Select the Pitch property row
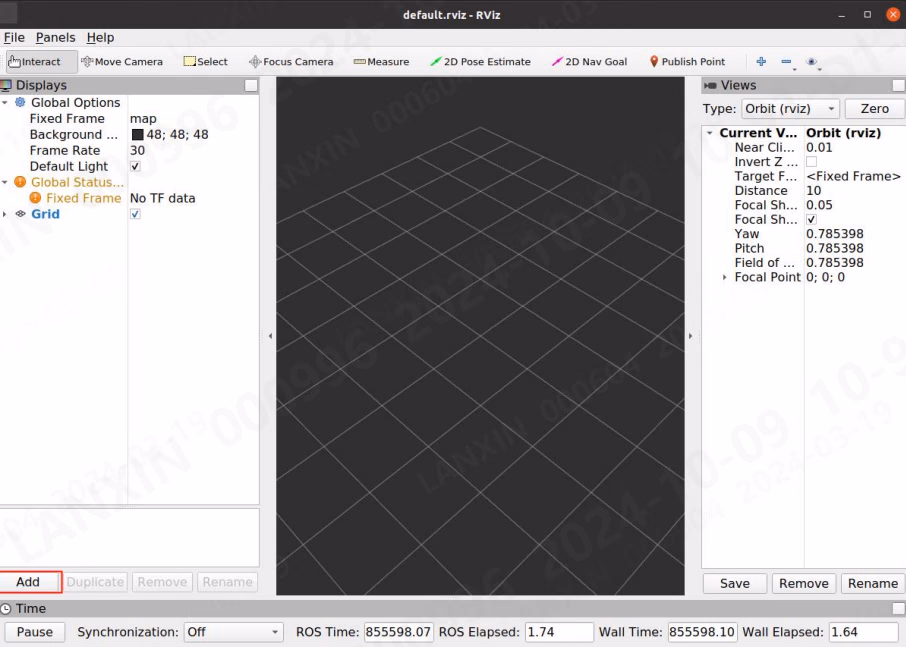The height and width of the screenshot is (647, 906). point(804,248)
